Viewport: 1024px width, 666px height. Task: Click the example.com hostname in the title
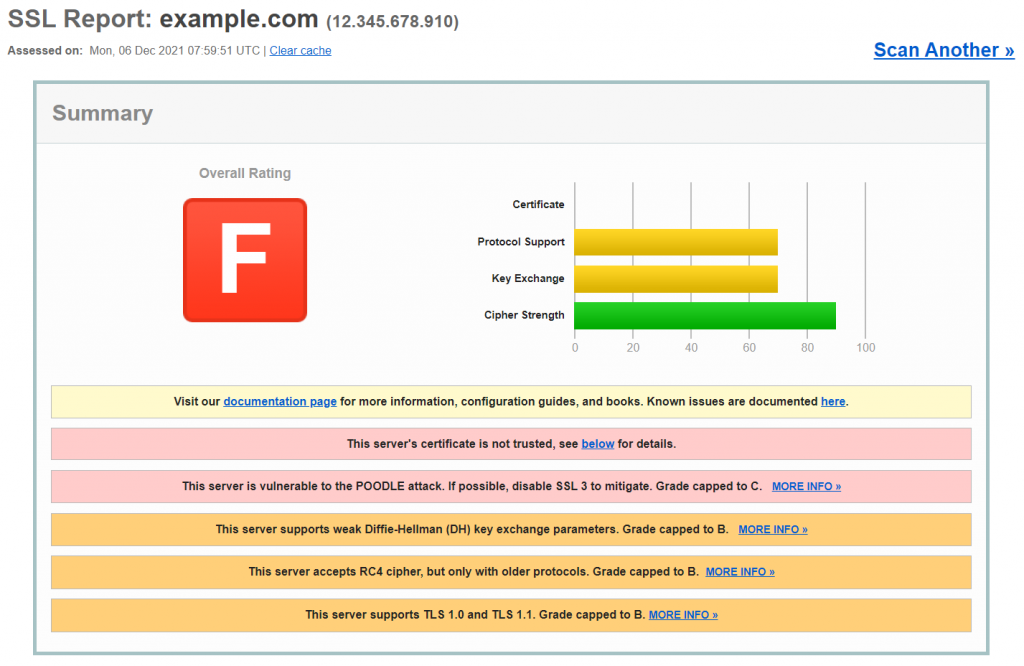[x=239, y=19]
